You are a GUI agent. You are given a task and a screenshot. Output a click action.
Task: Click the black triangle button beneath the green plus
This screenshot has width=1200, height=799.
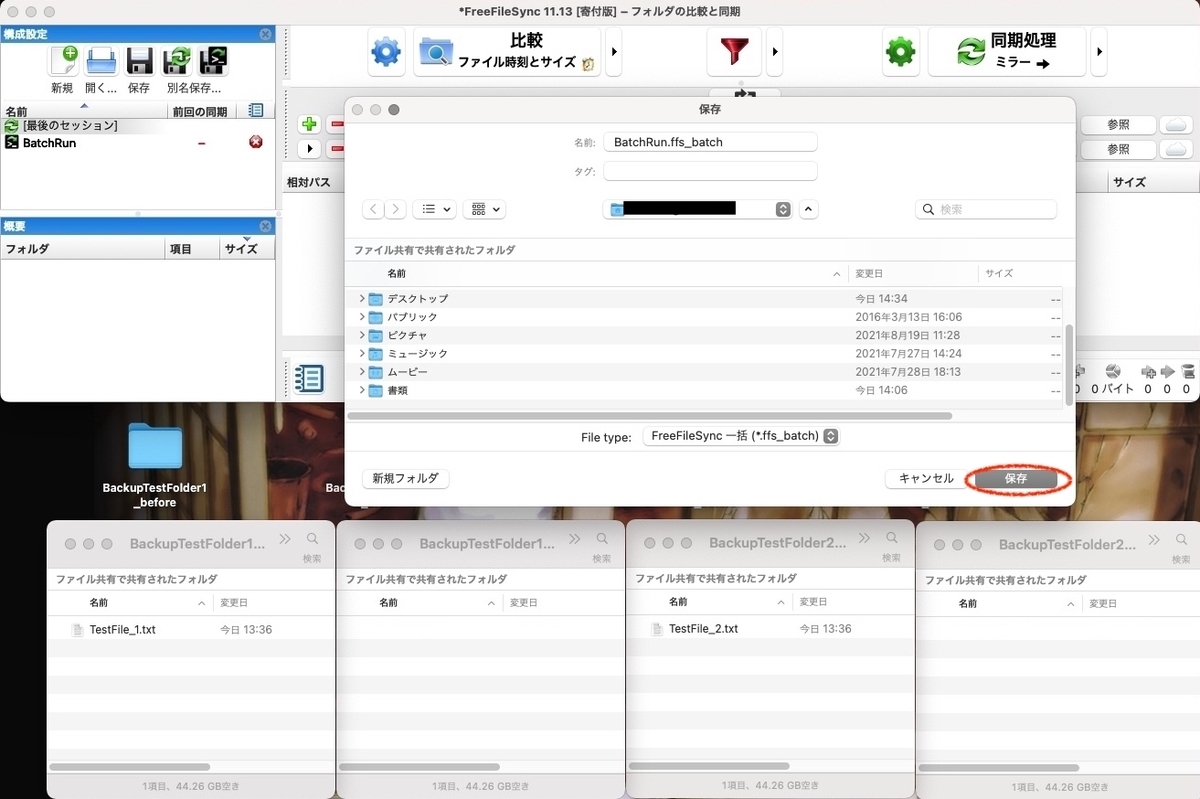coord(310,149)
